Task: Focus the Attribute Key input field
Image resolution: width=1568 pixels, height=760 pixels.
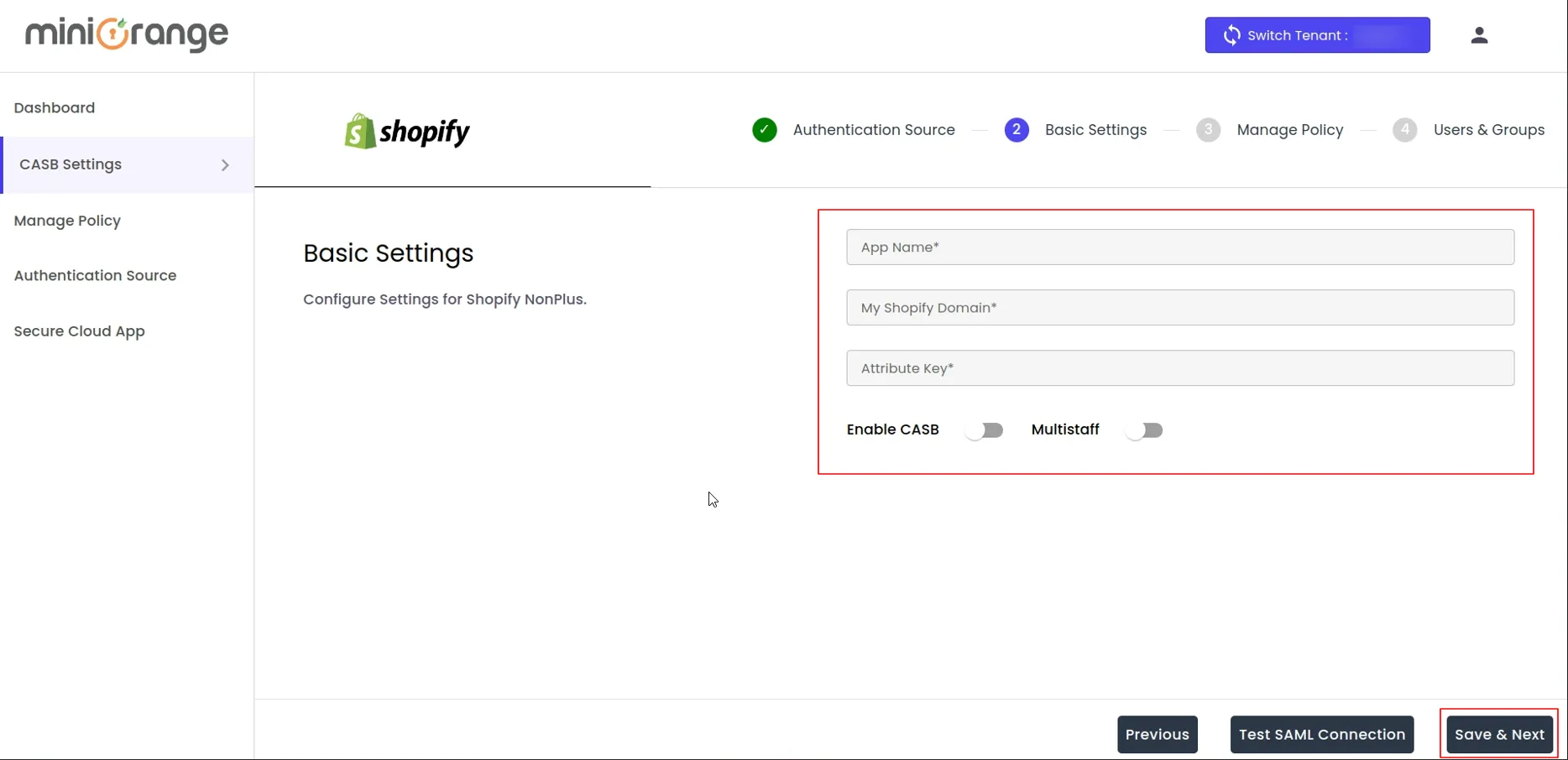Action: coord(1180,368)
